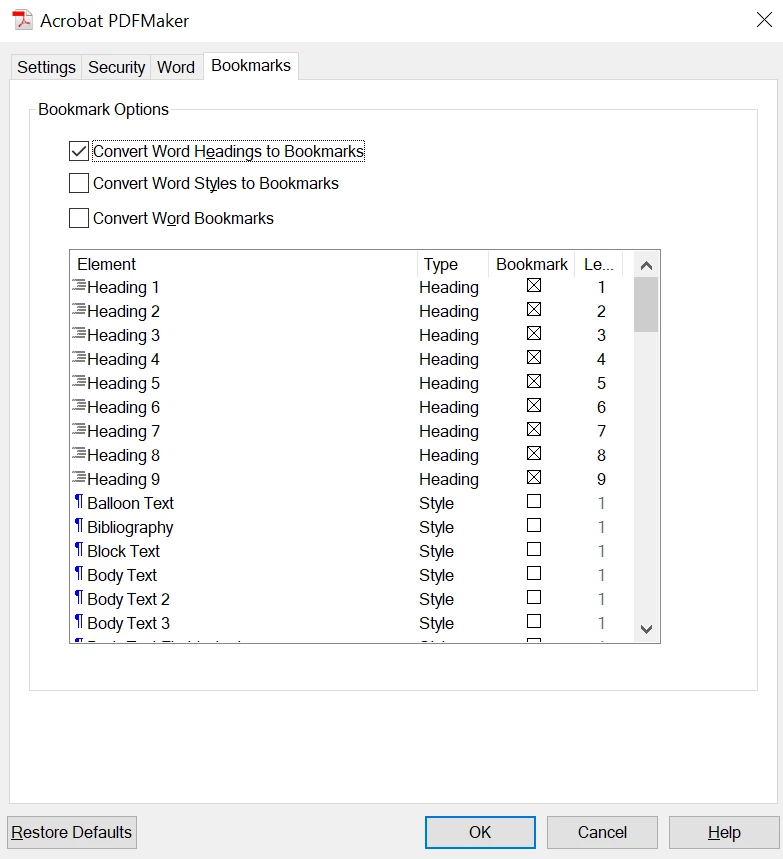This screenshot has width=783, height=859.
Task: Close the Acrobat PDFMaker dialog
Action: pos(764,20)
